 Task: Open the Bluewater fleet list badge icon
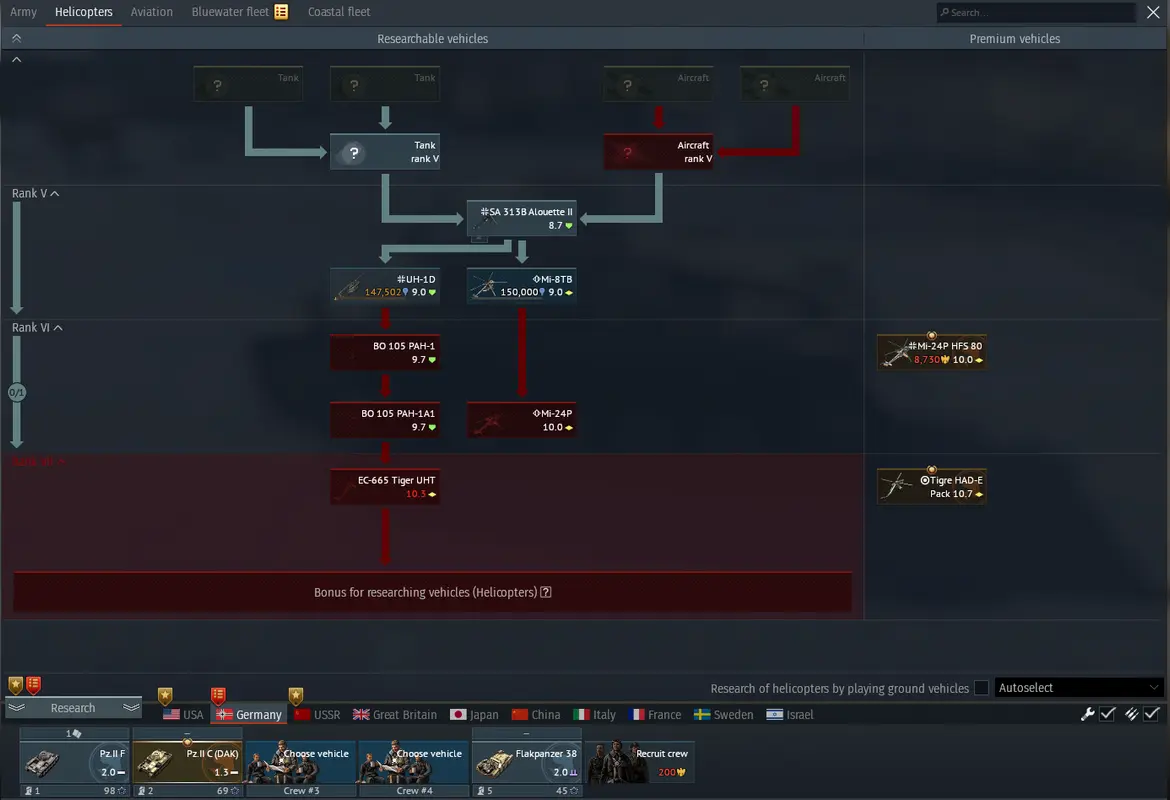tap(281, 12)
